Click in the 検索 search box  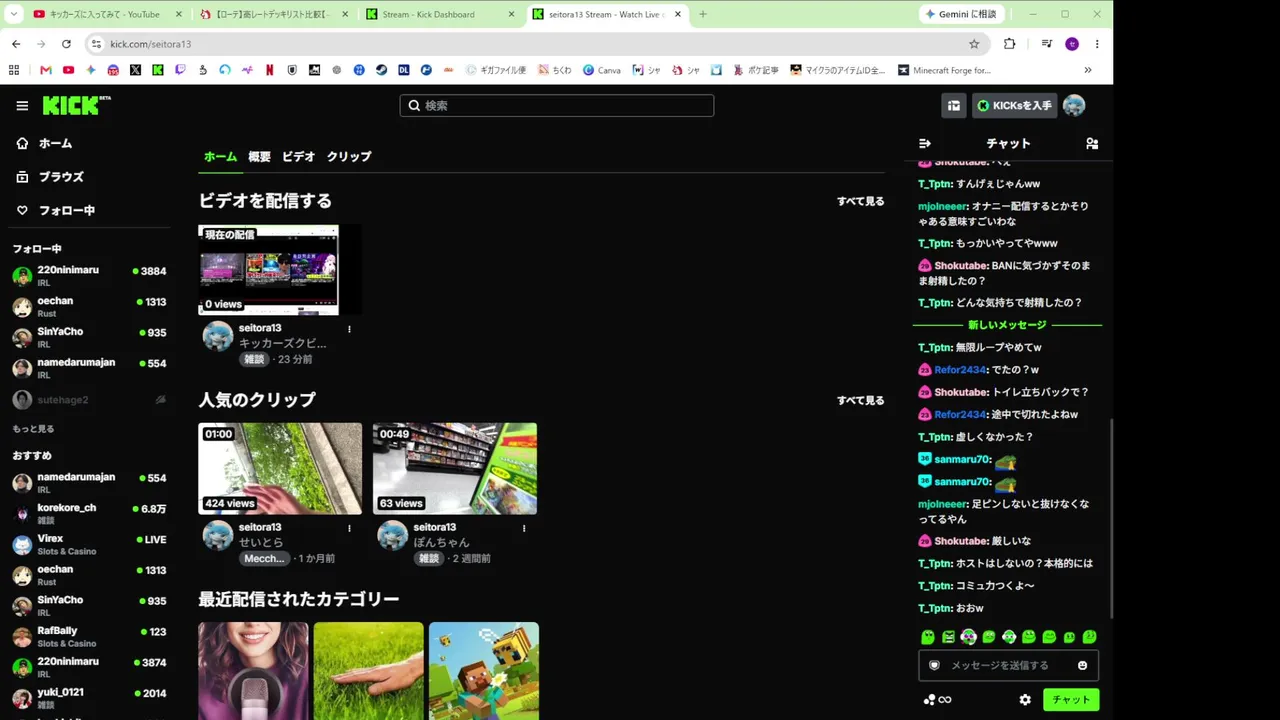(x=557, y=106)
